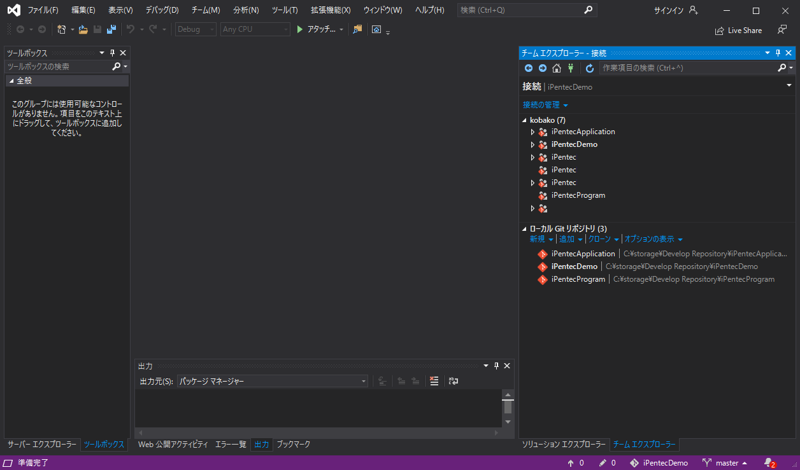Clear all output with the clear icon
The image size is (800, 470).
click(x=434, y=381)
